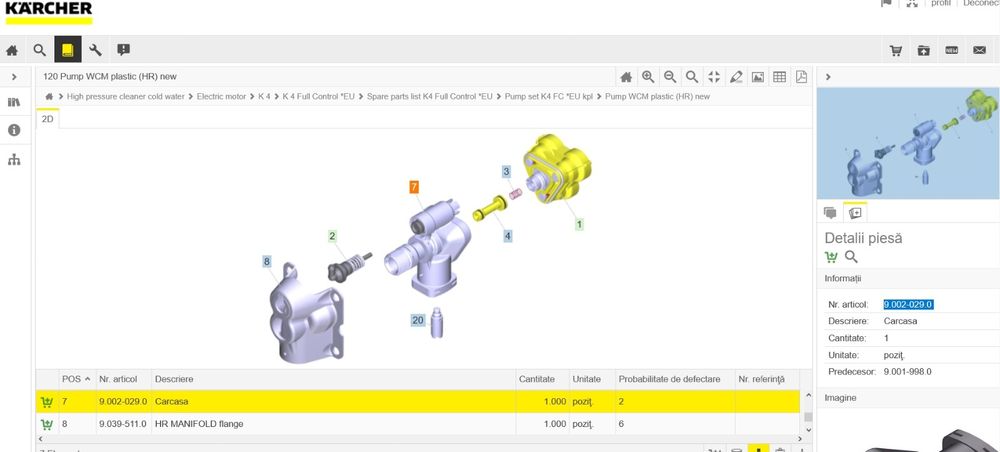Image resolution: width=1000 pixels, height=452 pixels.
Task: Collapse the right details panel chevron
Action: pyautogui.click(x=828, y=77)
